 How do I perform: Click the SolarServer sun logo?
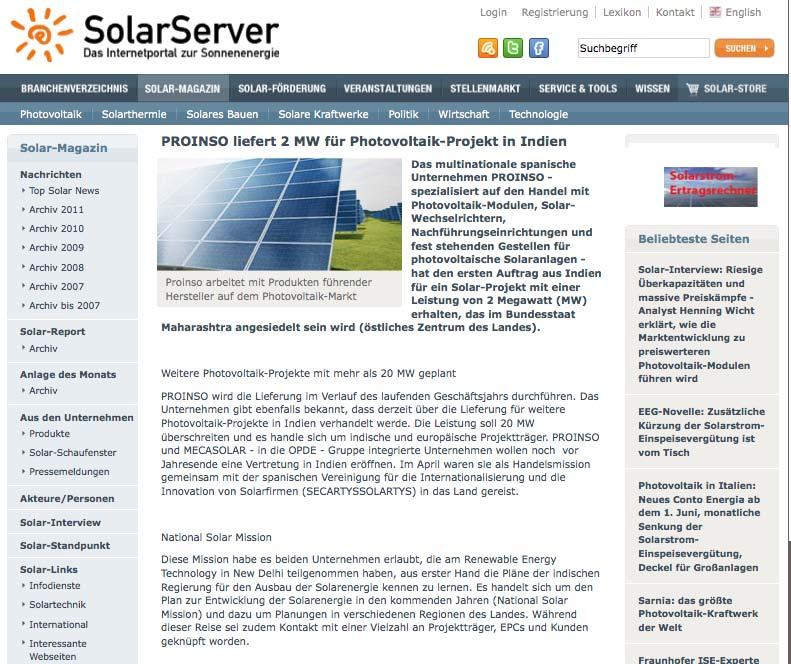coord(42,34)
